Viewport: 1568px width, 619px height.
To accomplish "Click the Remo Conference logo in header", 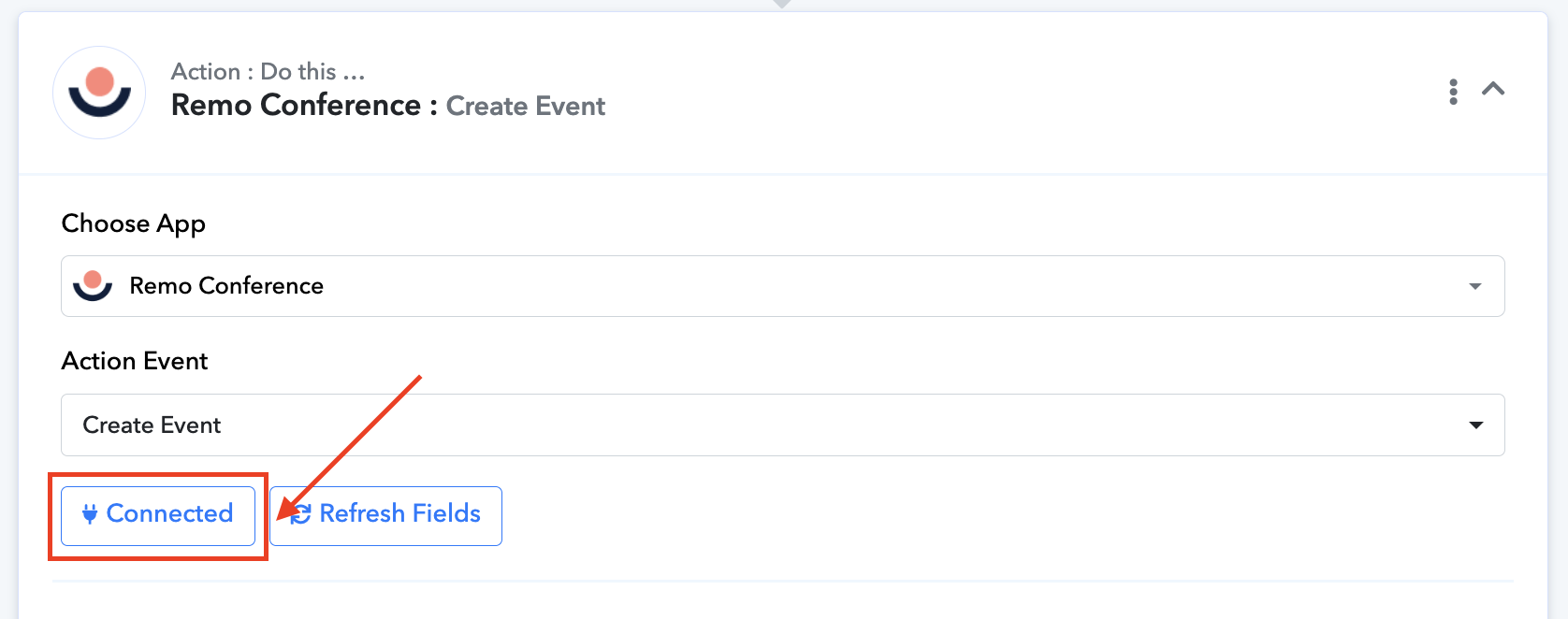I will point(99,93).
